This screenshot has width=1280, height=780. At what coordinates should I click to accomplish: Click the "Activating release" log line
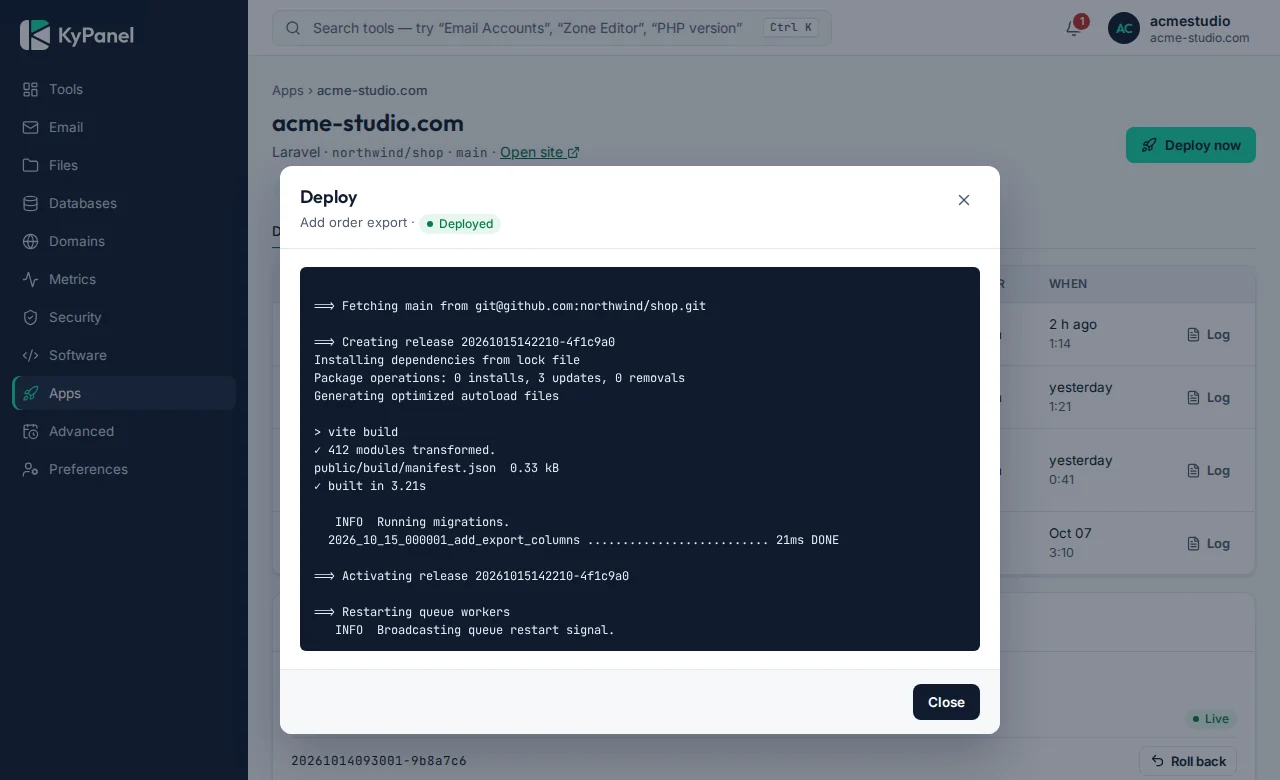point(471,576)
